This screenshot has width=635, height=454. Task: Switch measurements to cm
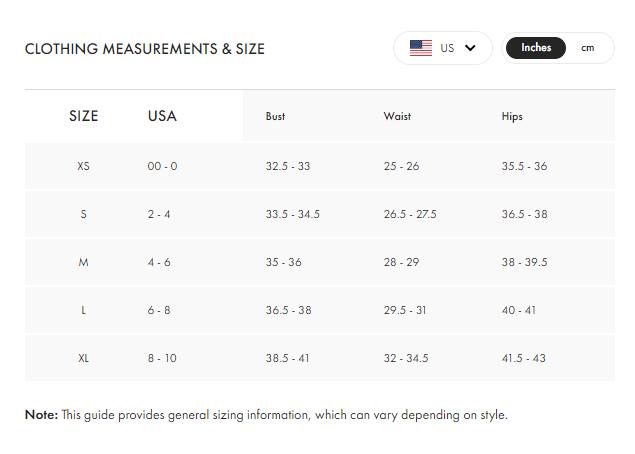[x=588, y=48]
